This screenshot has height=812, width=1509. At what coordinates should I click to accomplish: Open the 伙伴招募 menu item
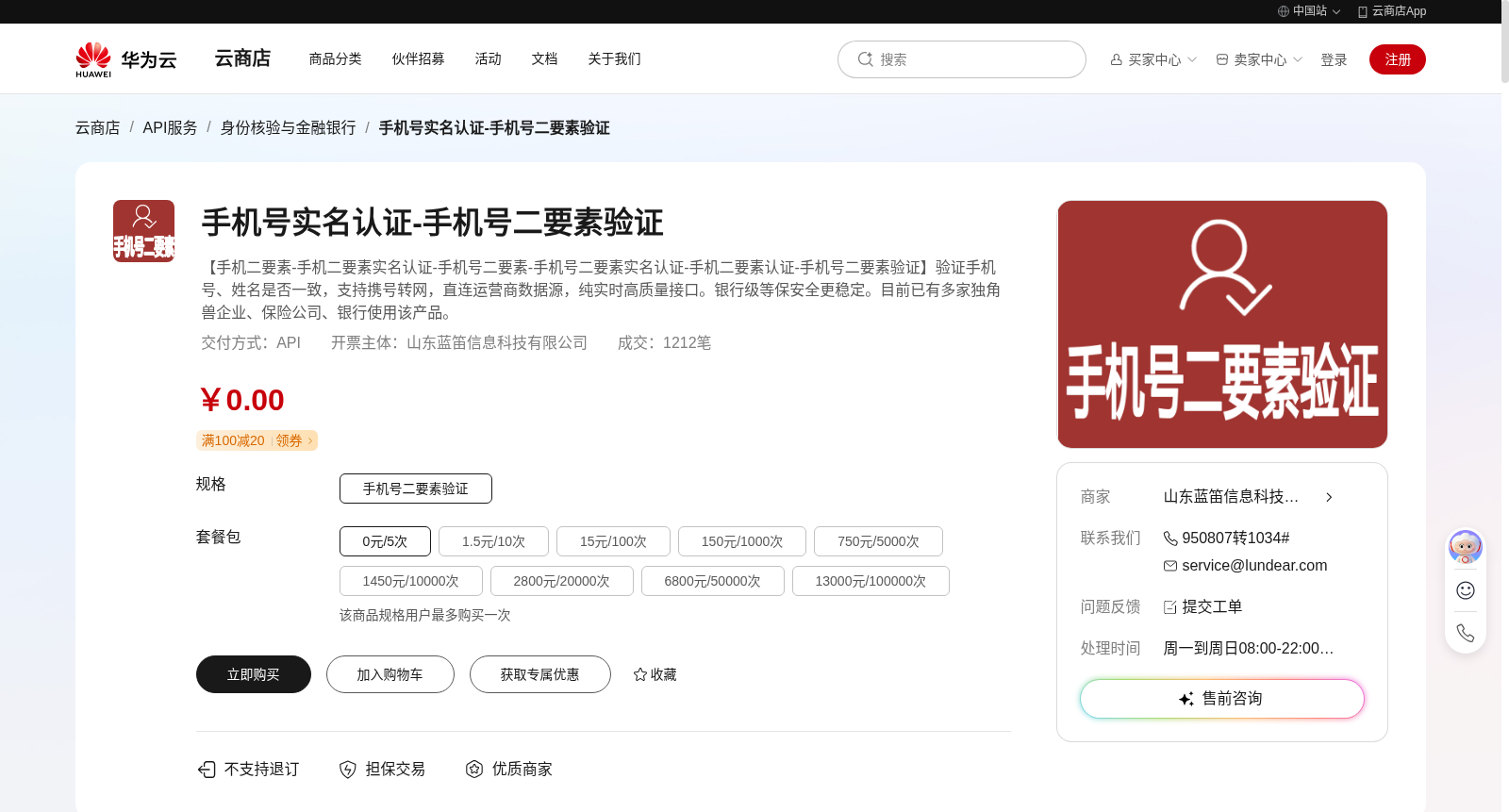point(419,58)
